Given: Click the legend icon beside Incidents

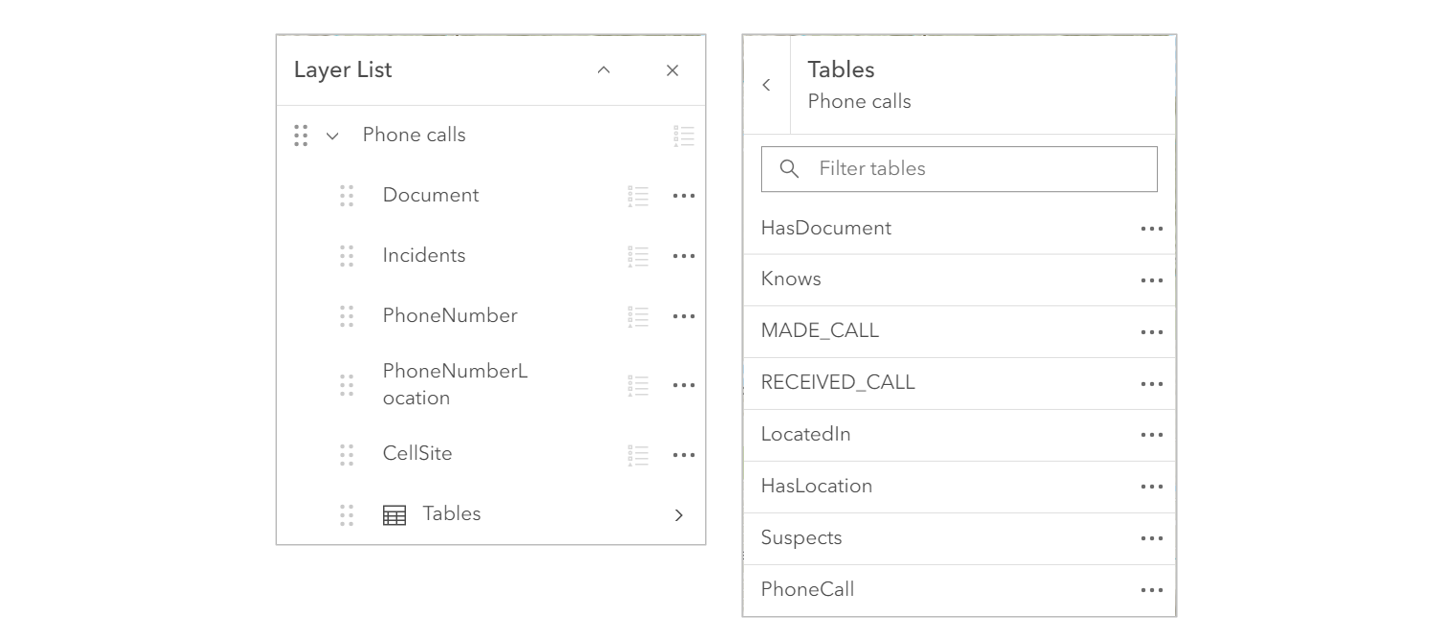Looking at the screenshot, I should click(637, 255).
